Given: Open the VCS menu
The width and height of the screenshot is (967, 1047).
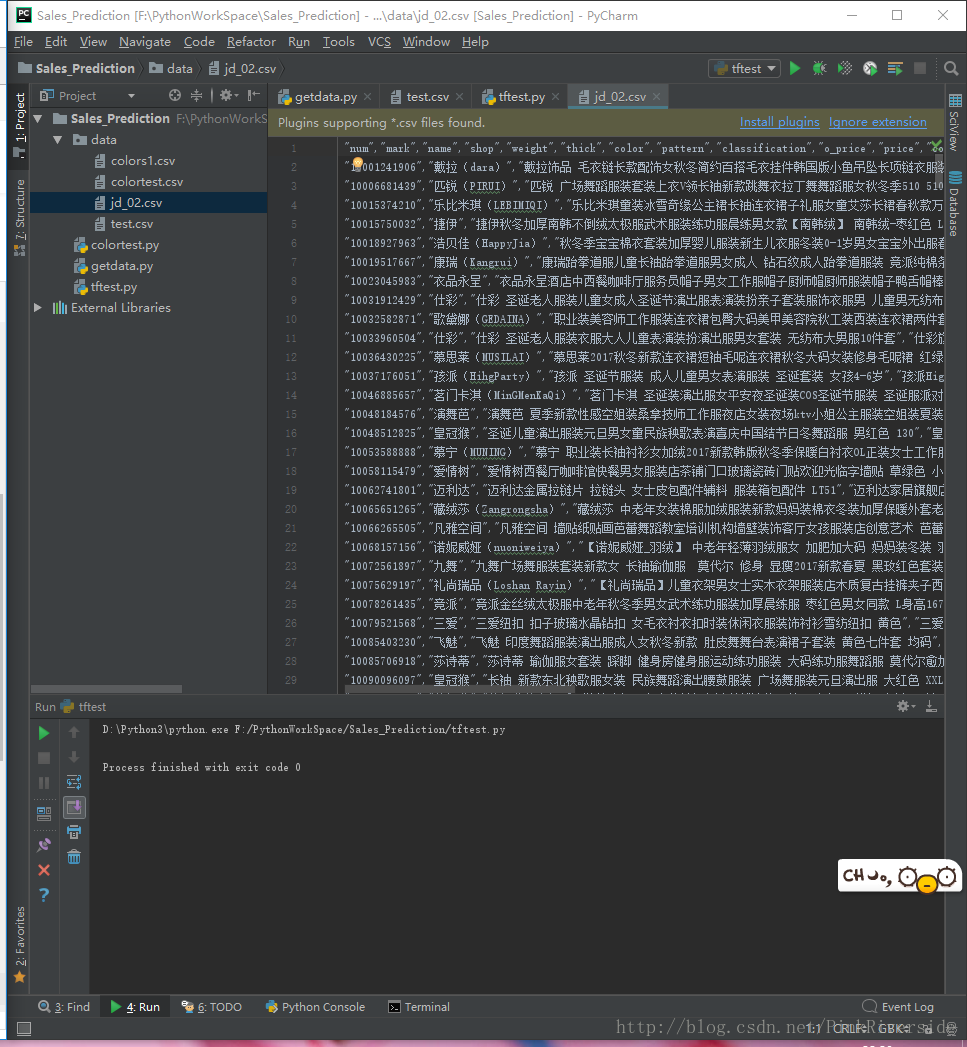Looking at the screenshot, I should pyautogui.click(x=379, y=41).
